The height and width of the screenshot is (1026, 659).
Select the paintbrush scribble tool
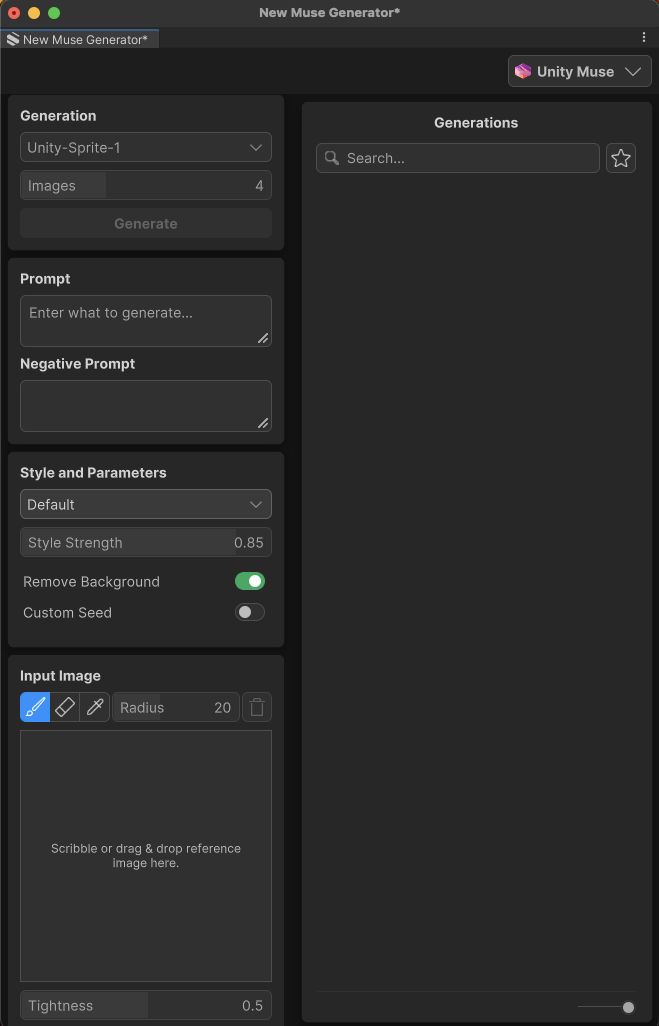35,708
